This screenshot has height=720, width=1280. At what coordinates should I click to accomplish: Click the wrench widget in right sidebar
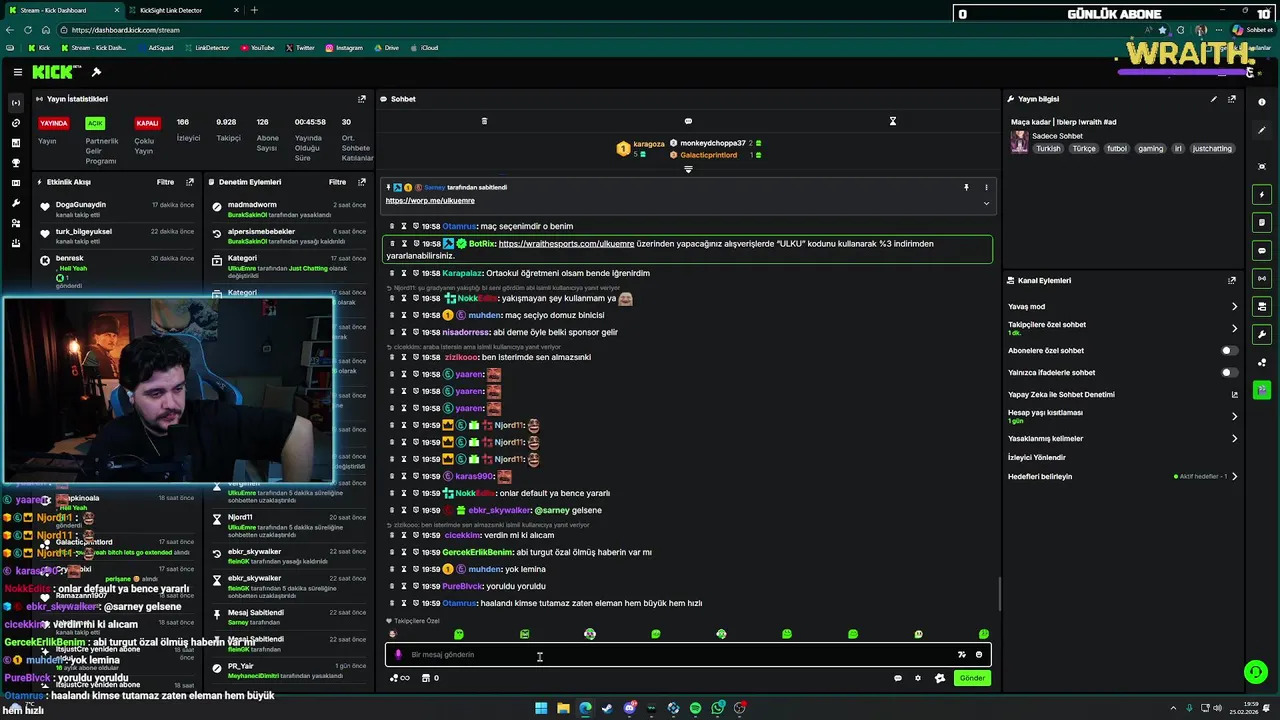1262,334
